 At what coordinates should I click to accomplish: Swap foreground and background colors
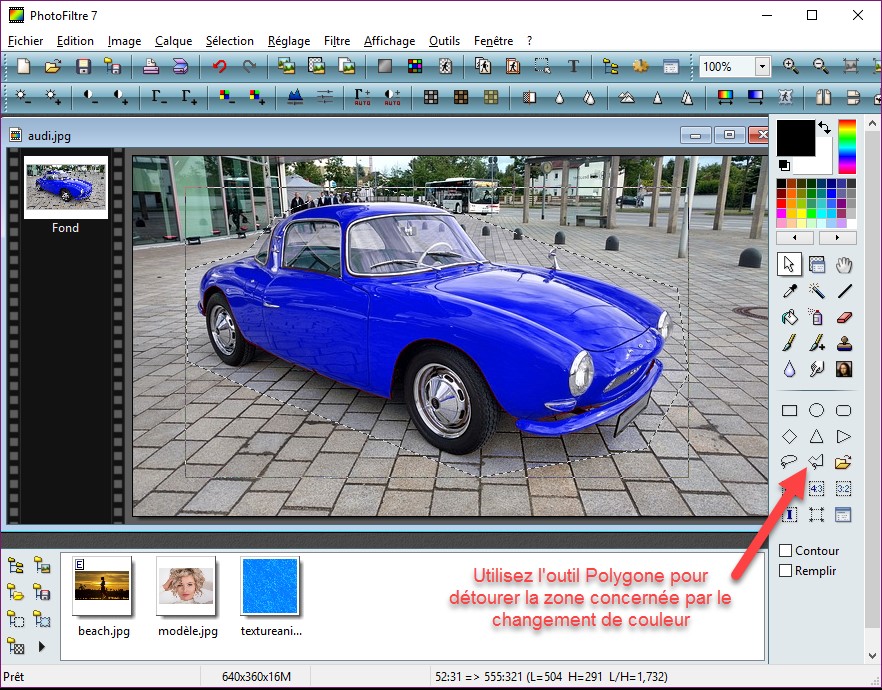[x=824, y=128]
